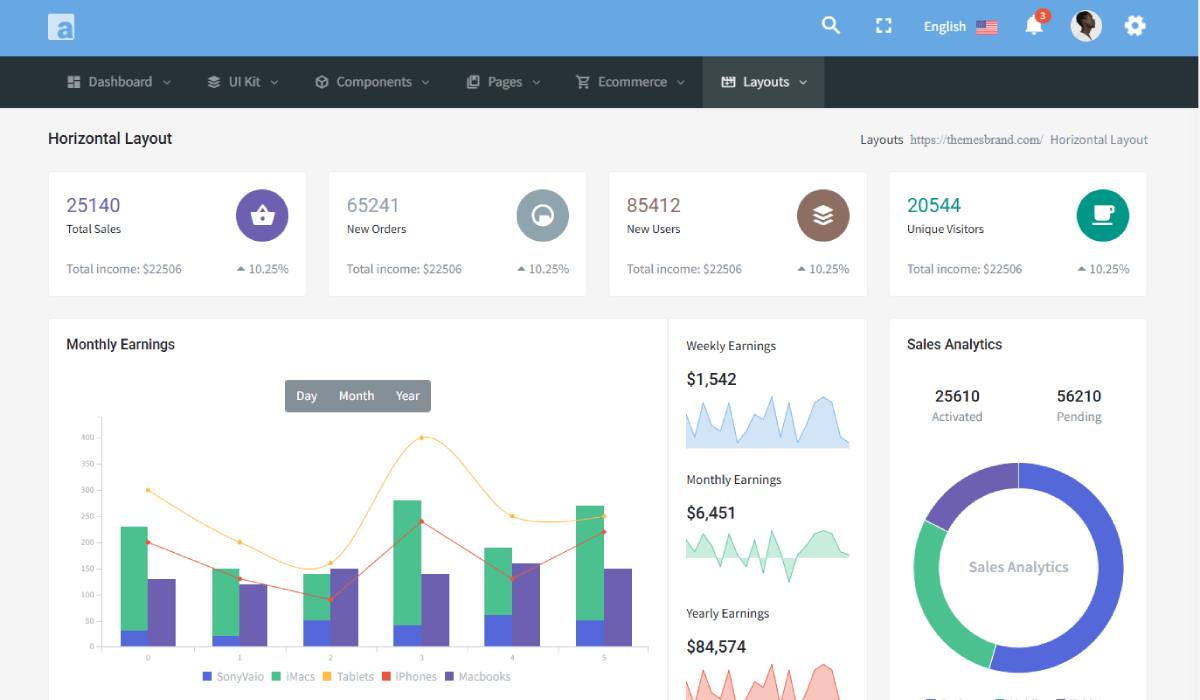Open the English language dropdown

point(960,27)
